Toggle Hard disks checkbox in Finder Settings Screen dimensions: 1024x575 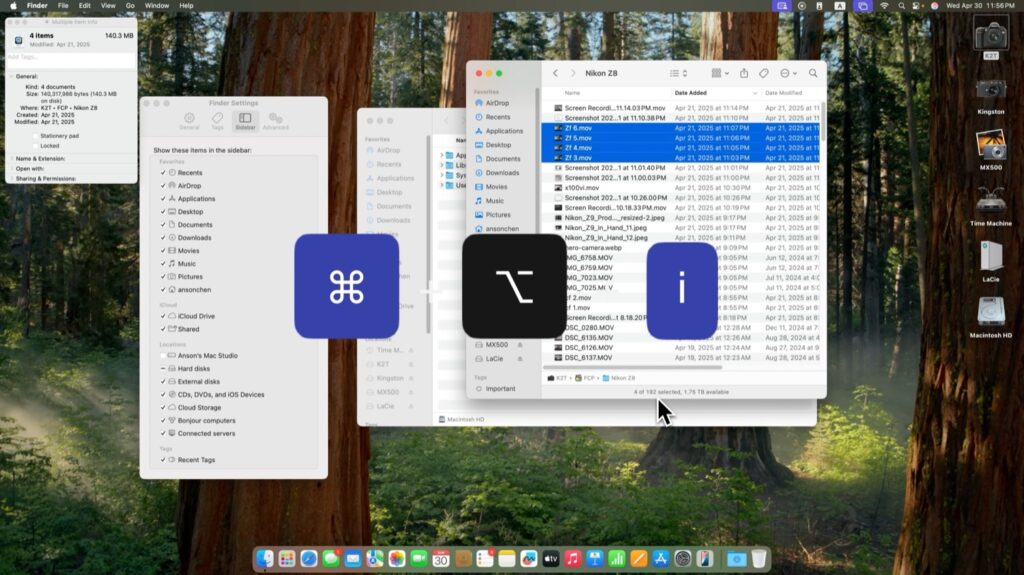(163, 369)
